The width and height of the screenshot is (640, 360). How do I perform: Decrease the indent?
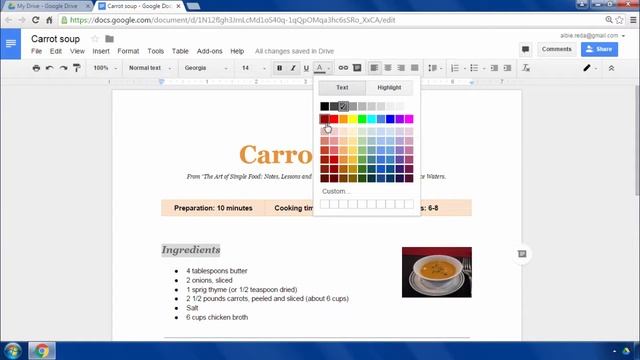[494, 68]
